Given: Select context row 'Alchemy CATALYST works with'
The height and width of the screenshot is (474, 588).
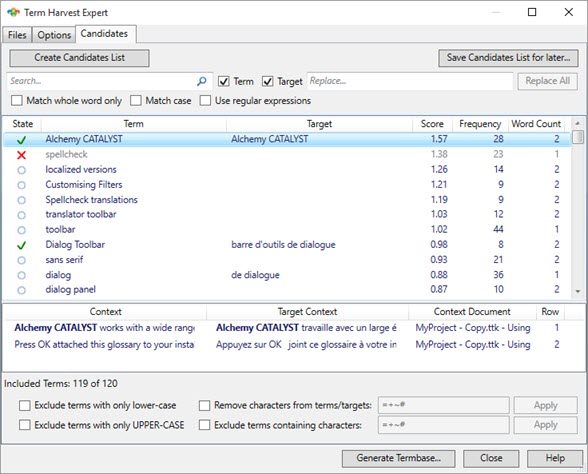Looking at the screenshot, I should coord(104,328).
